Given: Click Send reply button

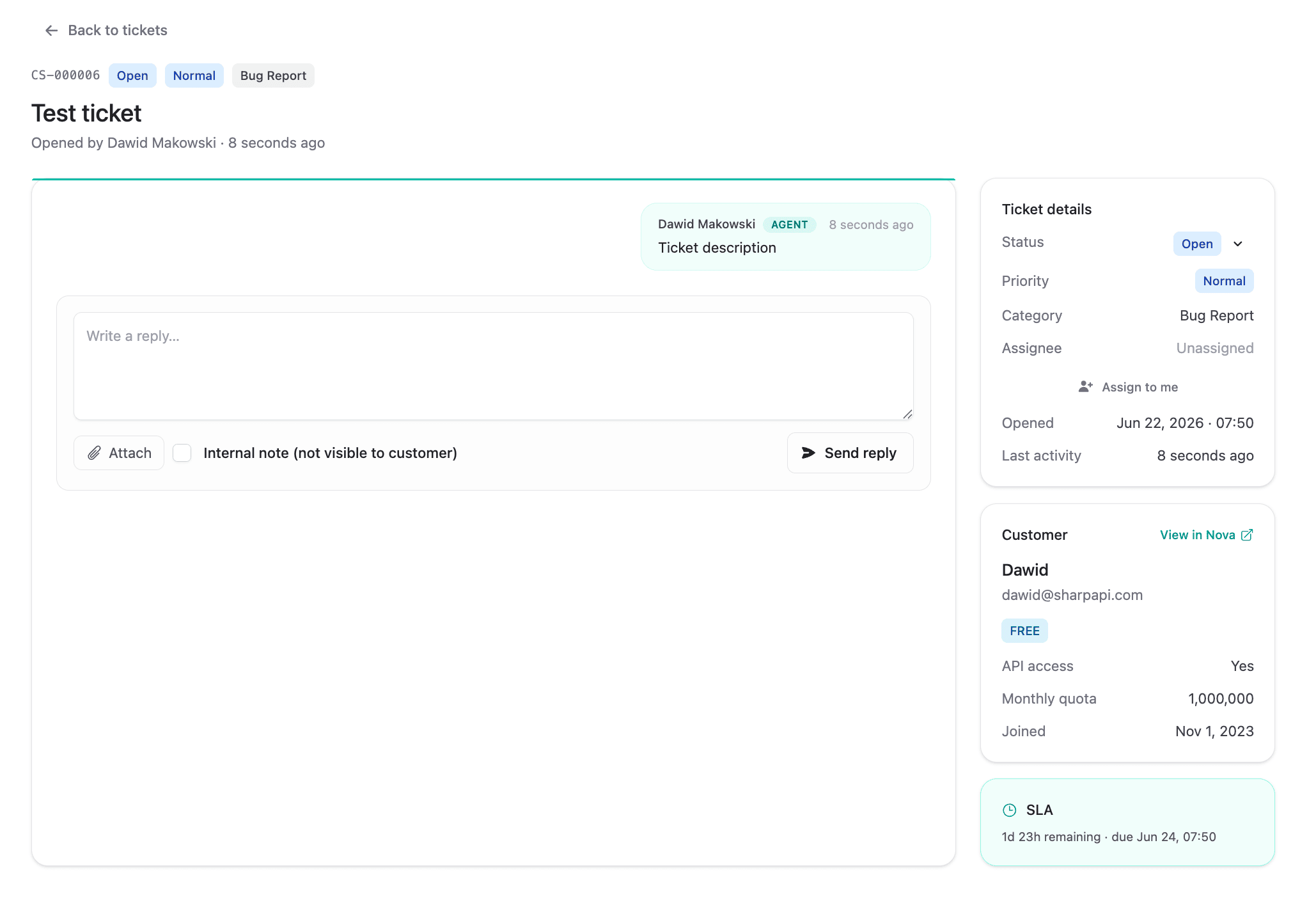Looking at the screenshot, I should point(850,453).
